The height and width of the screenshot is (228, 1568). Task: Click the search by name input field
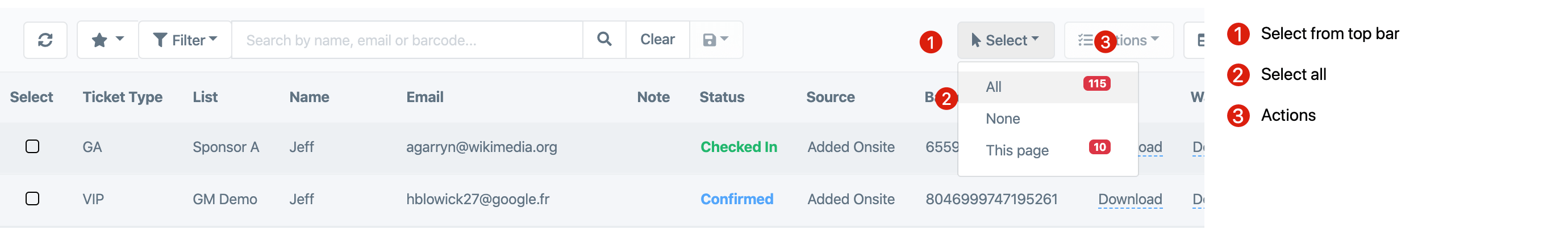[x=407, y=40]
